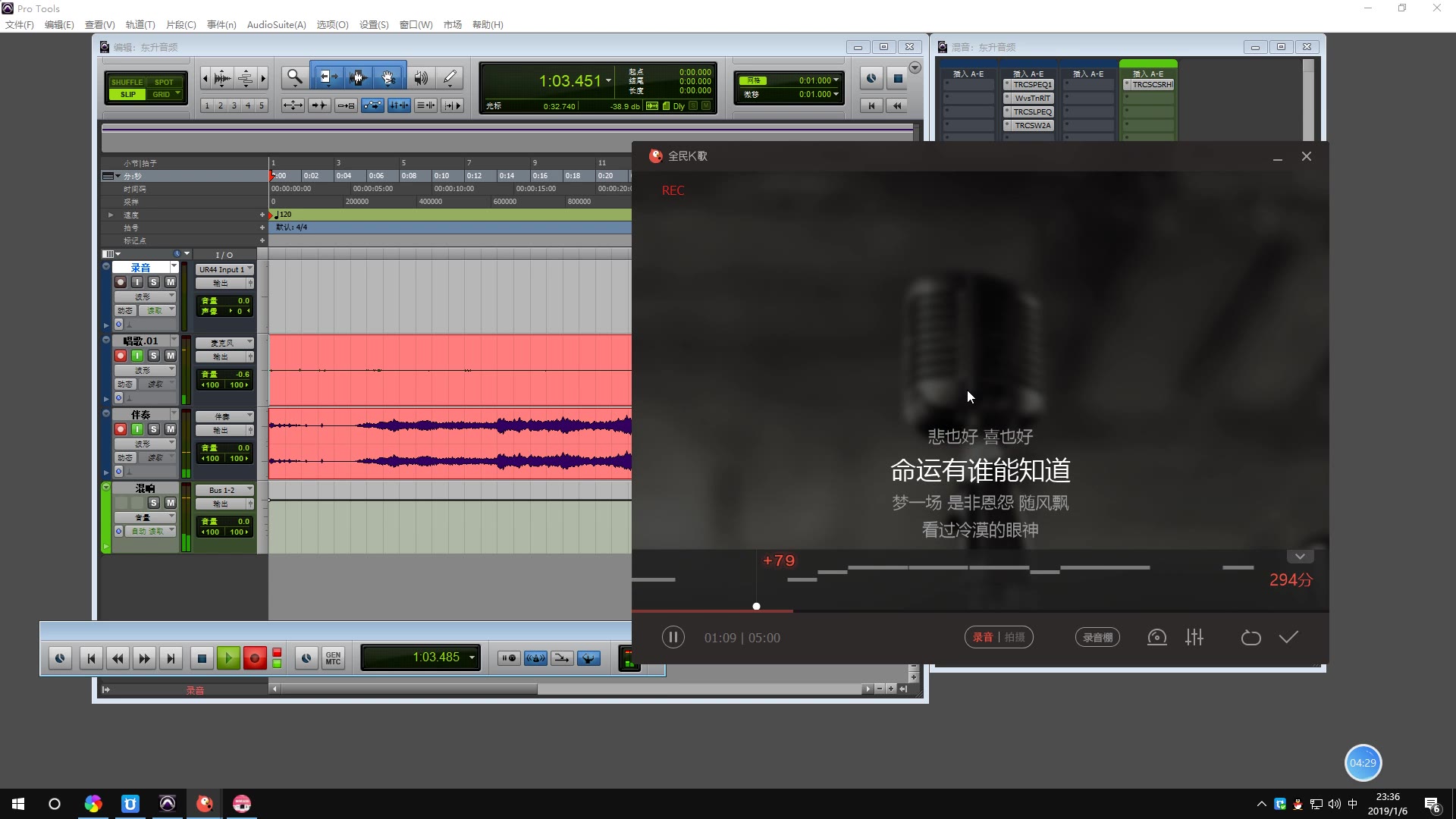Screen dimensions: 1456x819
Task: Solo the 唱歌.01 track
Action: (x=154, y=356)
